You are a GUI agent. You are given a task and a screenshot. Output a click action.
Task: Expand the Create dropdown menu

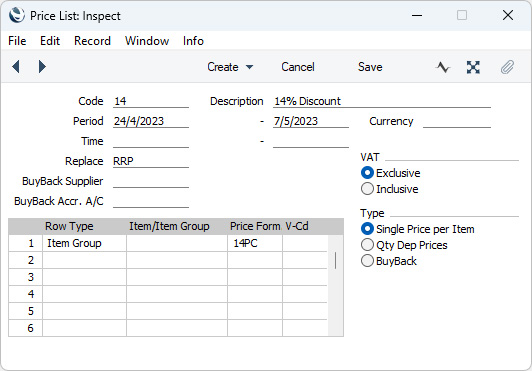coord(230,67)
